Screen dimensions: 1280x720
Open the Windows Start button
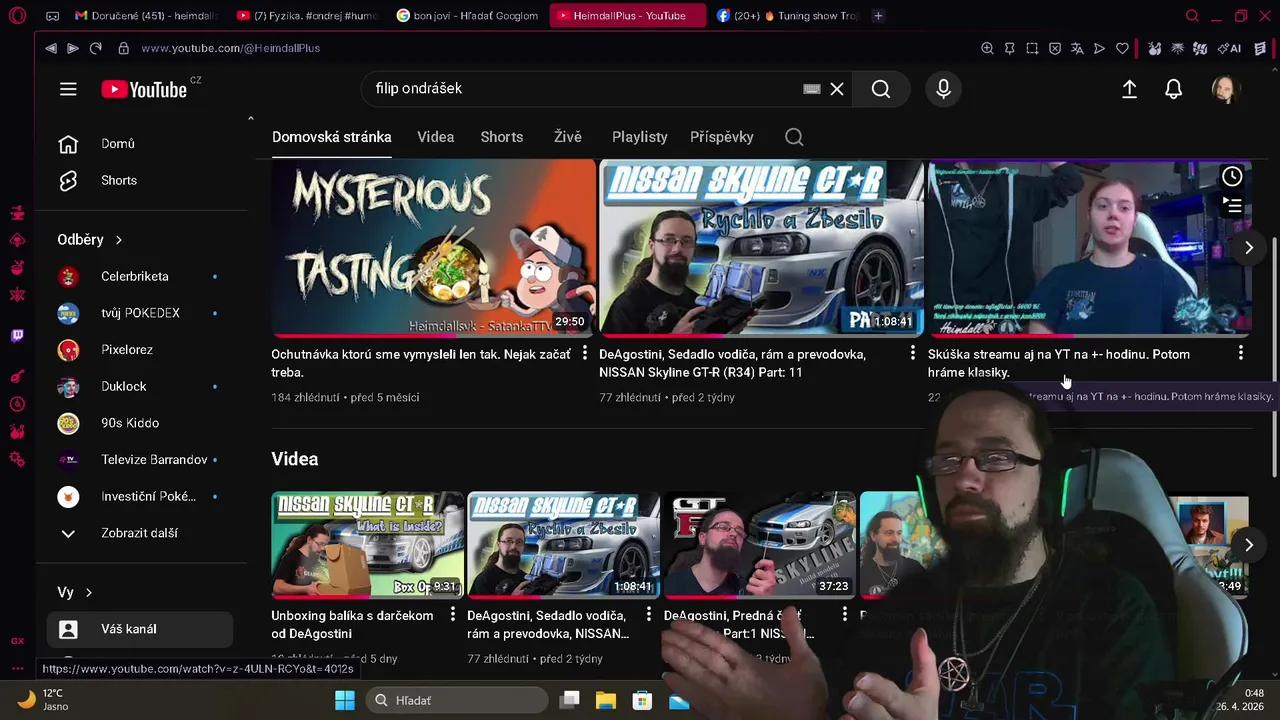point(345,700)
